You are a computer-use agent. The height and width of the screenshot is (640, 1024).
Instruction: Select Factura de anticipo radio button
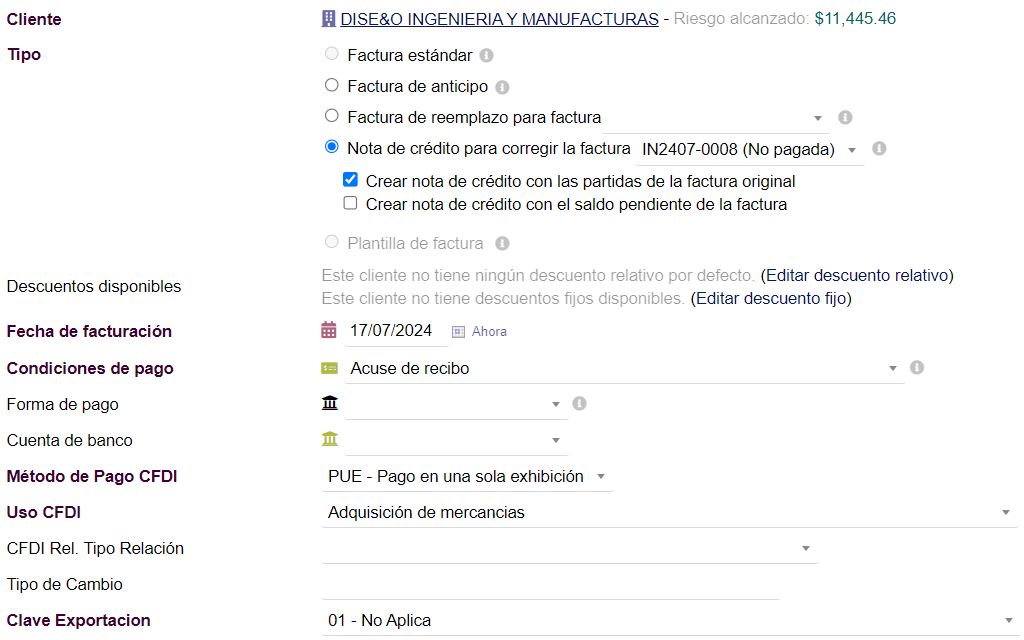(x=332, y=86)
